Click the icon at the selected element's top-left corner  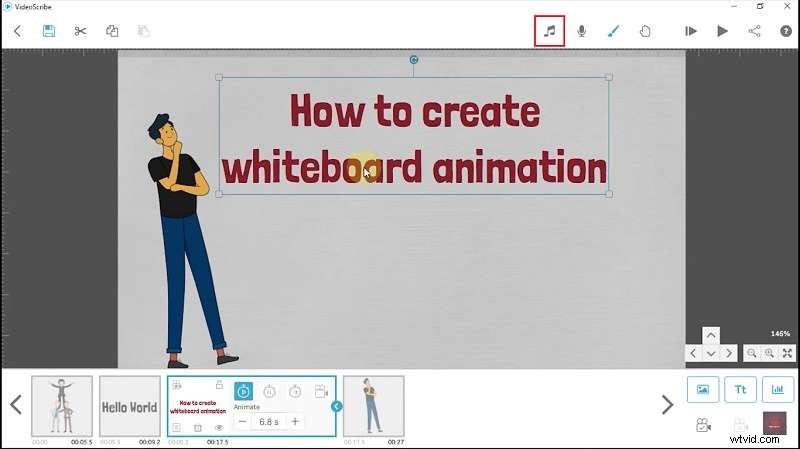coord(177,385)
